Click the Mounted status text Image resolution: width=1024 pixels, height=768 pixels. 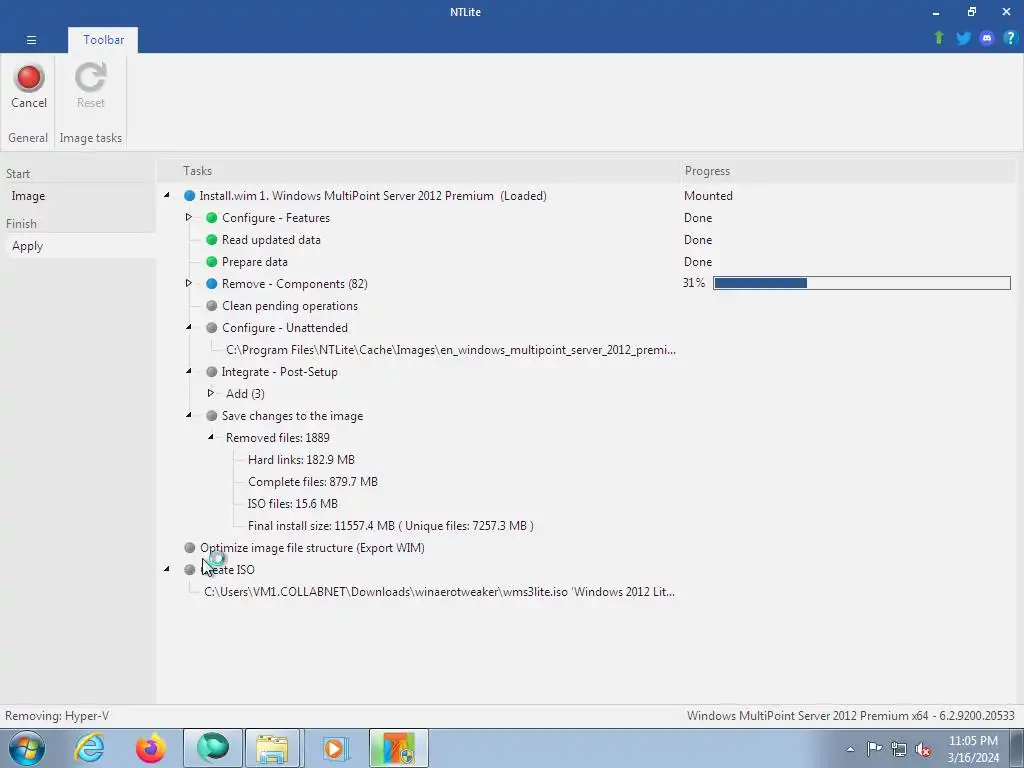coord(708,196)
